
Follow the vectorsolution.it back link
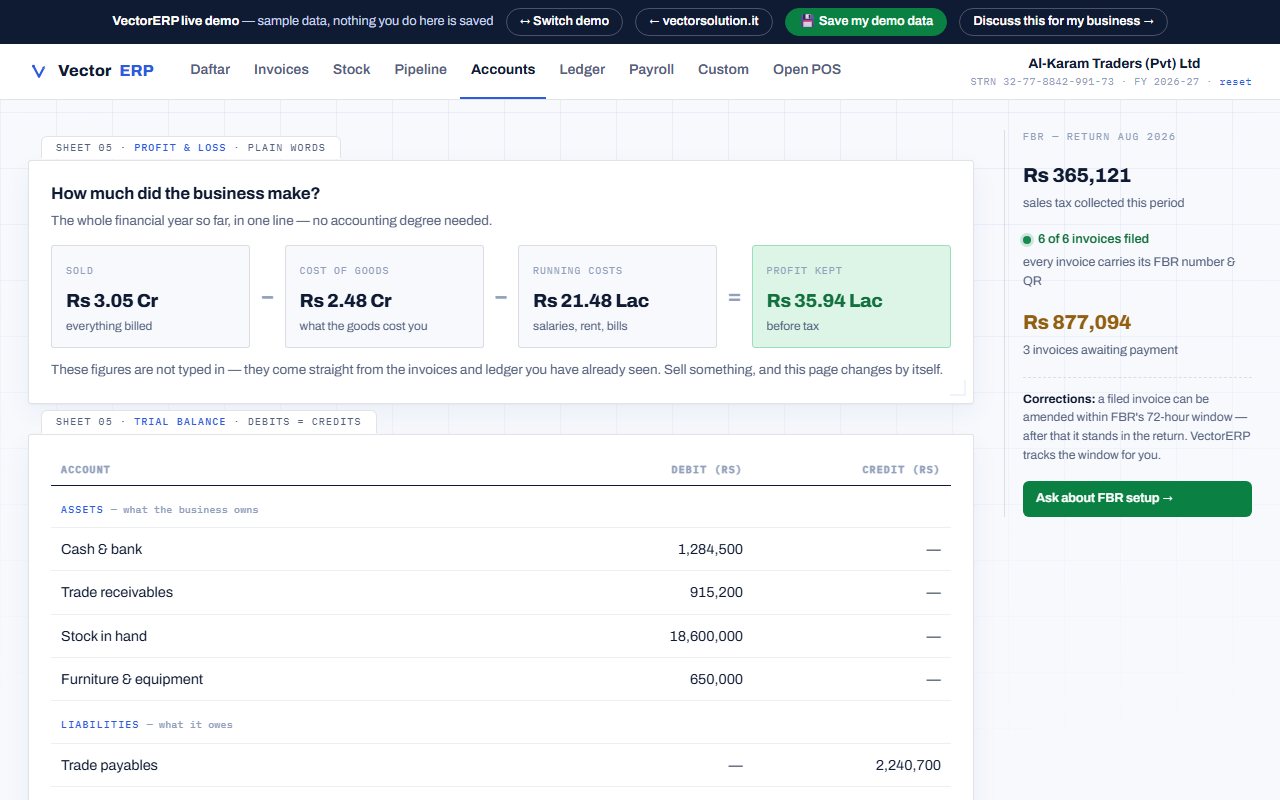click(704, 21)
